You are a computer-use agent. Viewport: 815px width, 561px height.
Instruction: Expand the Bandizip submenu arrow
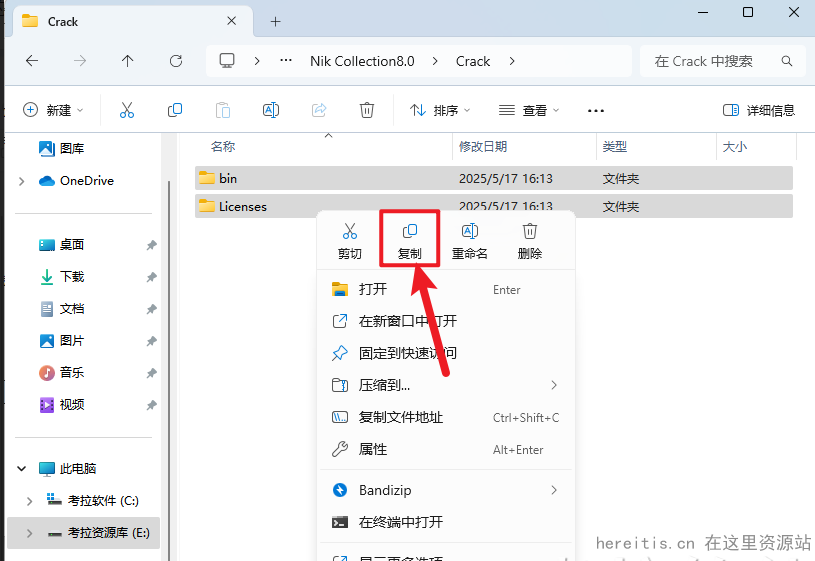554,490
